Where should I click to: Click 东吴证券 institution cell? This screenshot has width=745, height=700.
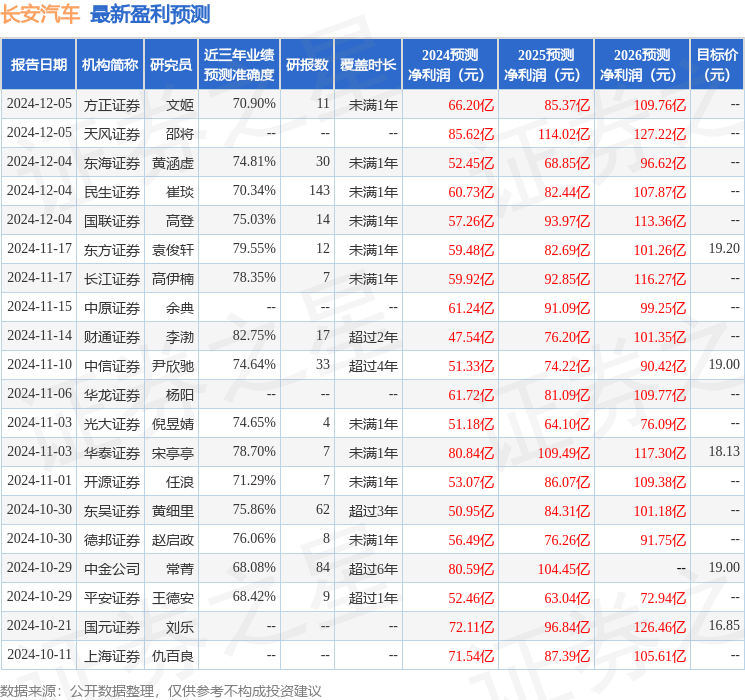tap(112, 511)
